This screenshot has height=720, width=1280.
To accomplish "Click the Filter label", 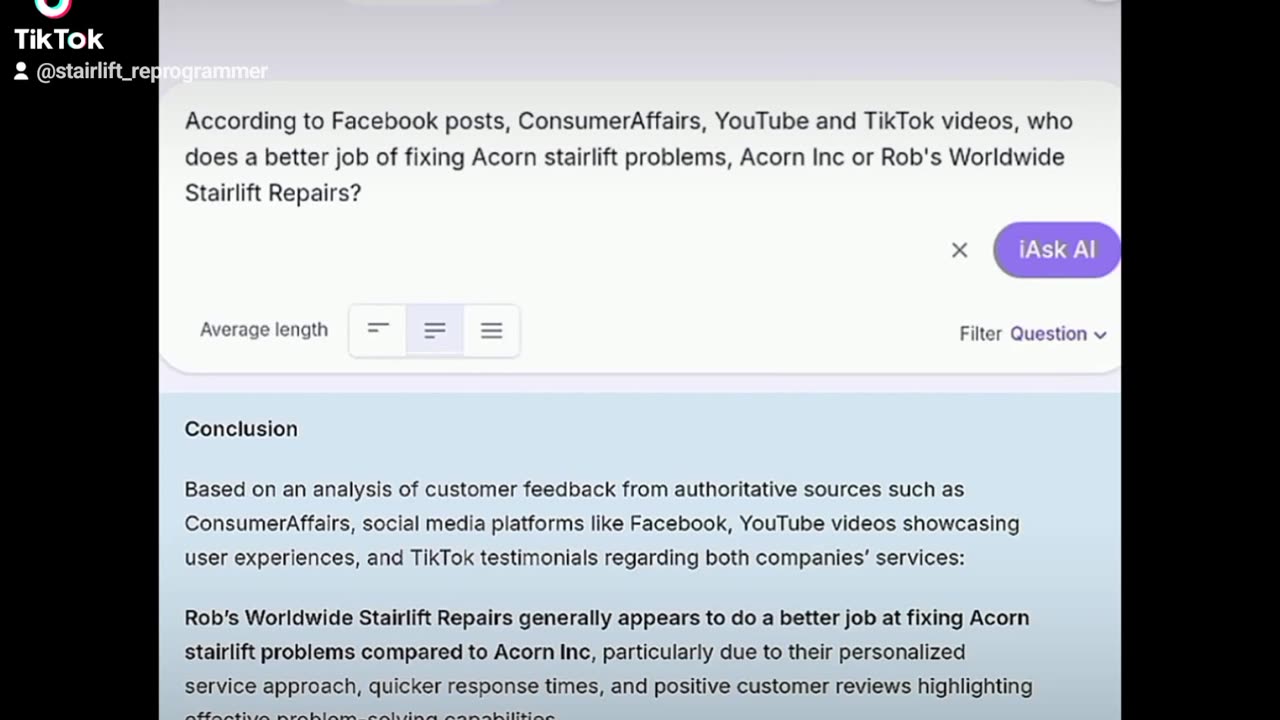I will tap(980, 334).
